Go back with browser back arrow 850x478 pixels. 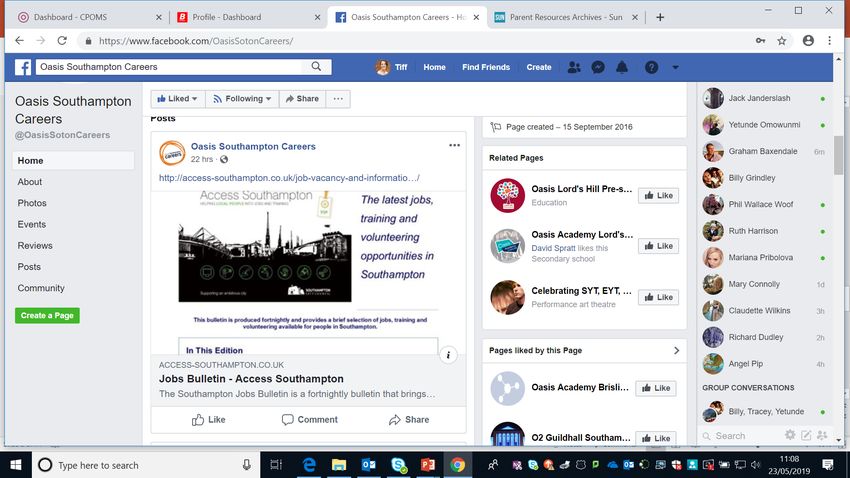20,41
